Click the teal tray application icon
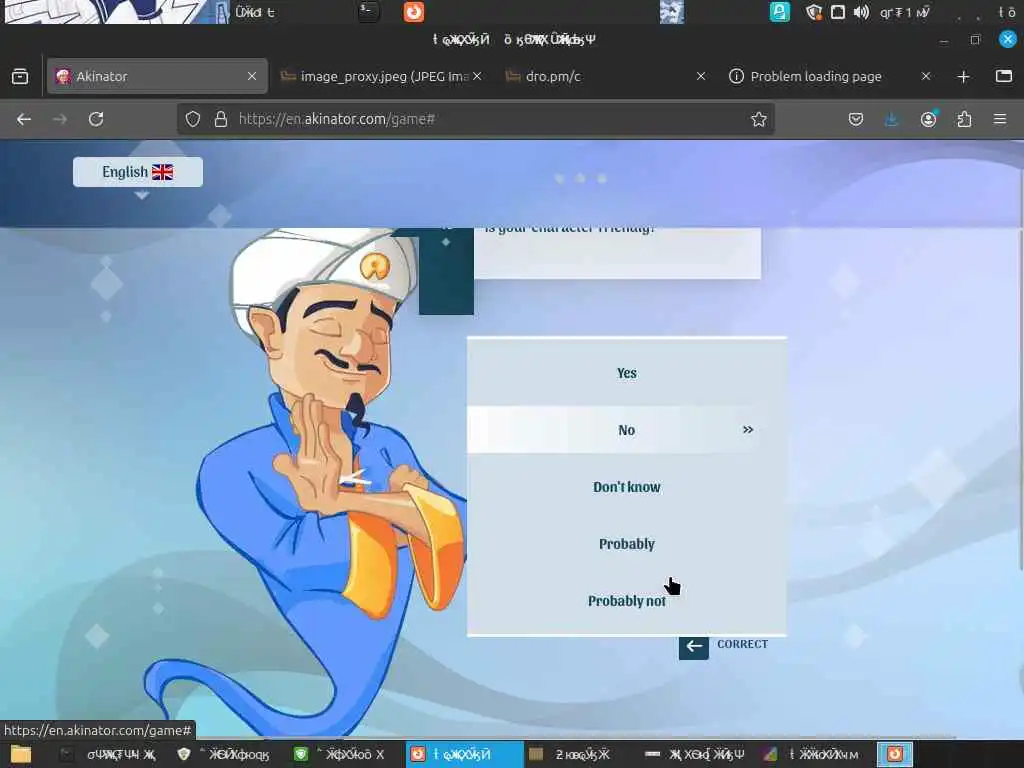 click(780, 12)
